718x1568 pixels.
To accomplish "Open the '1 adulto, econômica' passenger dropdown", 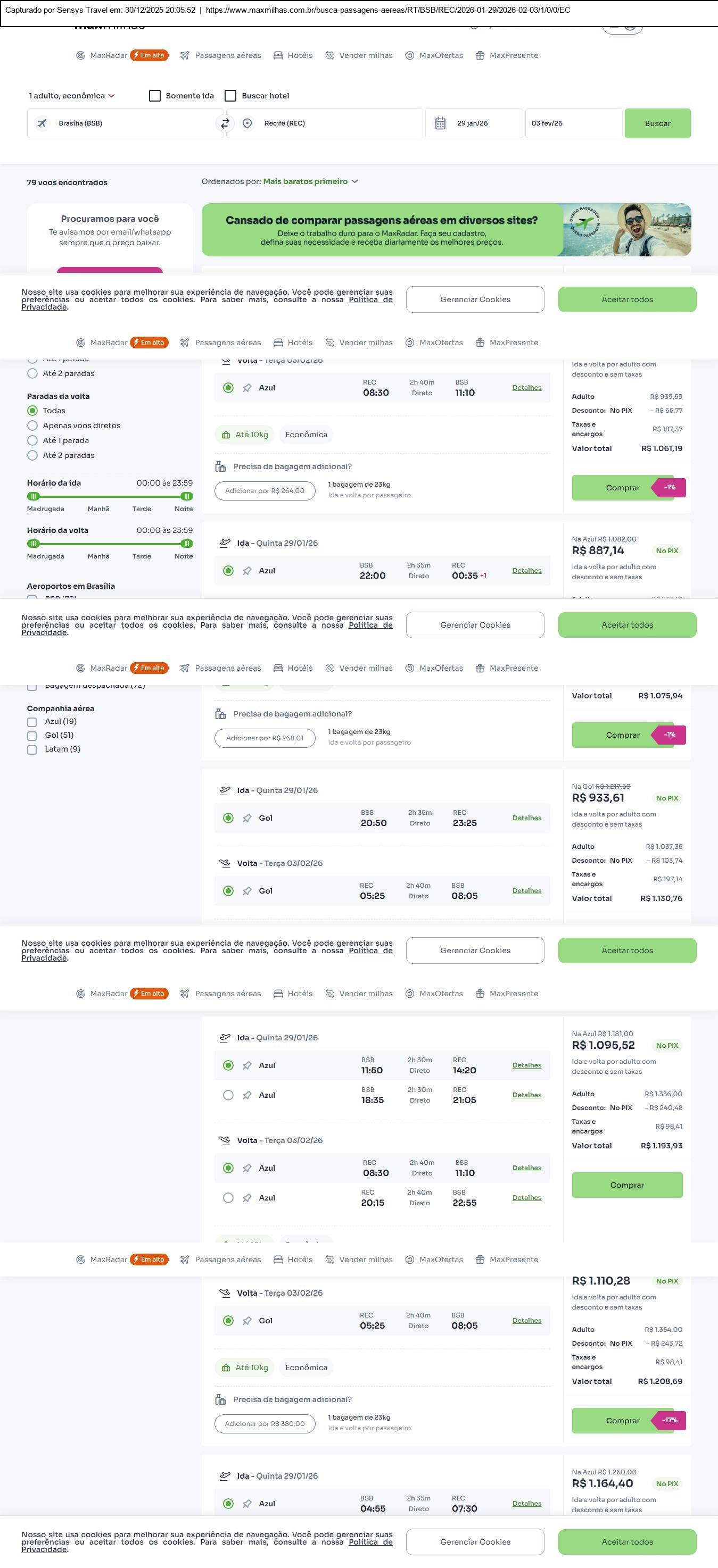I will pyautogui.click(x=72, y=96).
